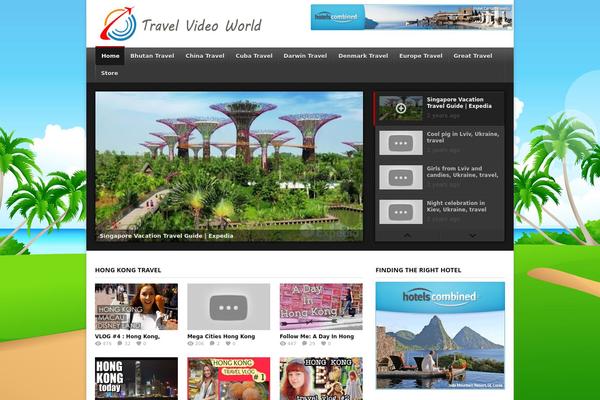Open the VLOG #4 Hong Kong thumbnail
The image size is (600, 400).
coord(136,307)
